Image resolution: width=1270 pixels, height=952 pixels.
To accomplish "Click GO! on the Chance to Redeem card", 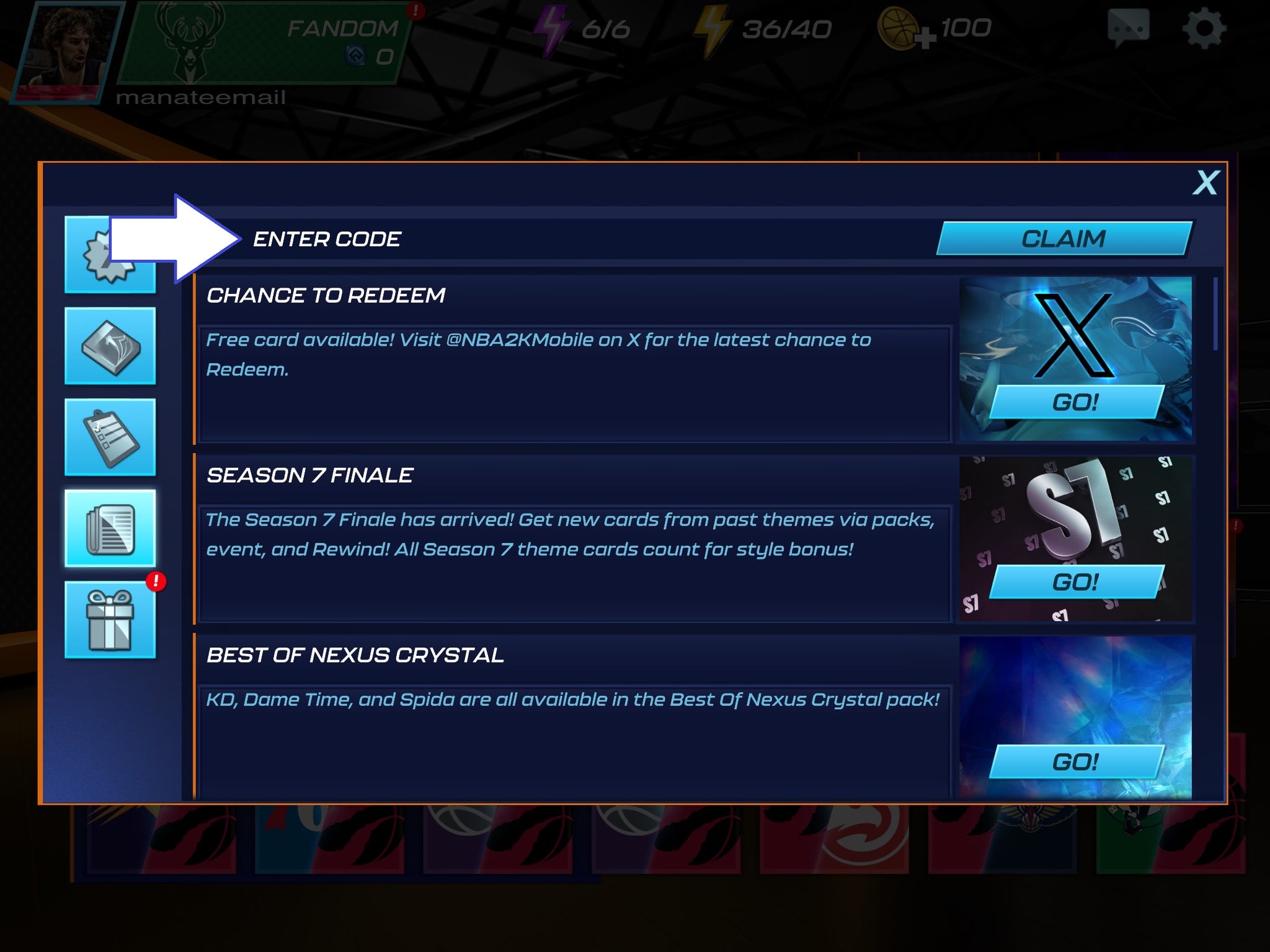I will (1076, 402).
